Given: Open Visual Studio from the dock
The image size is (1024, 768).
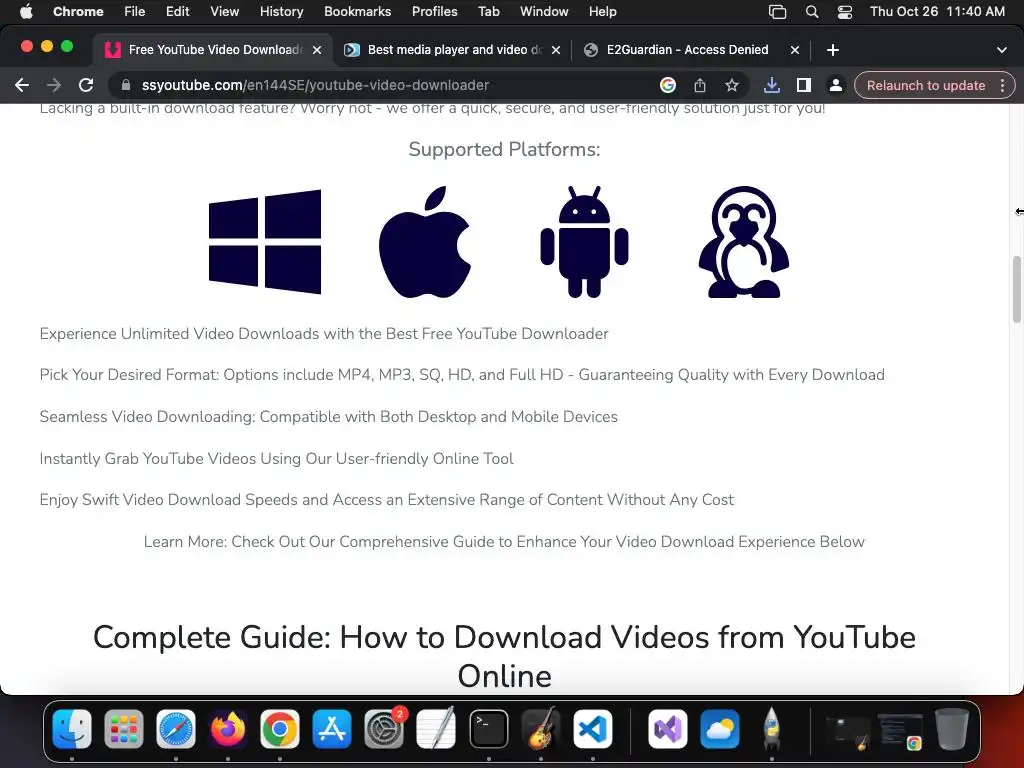Looking at the screenshot, I should coord(667,729).
